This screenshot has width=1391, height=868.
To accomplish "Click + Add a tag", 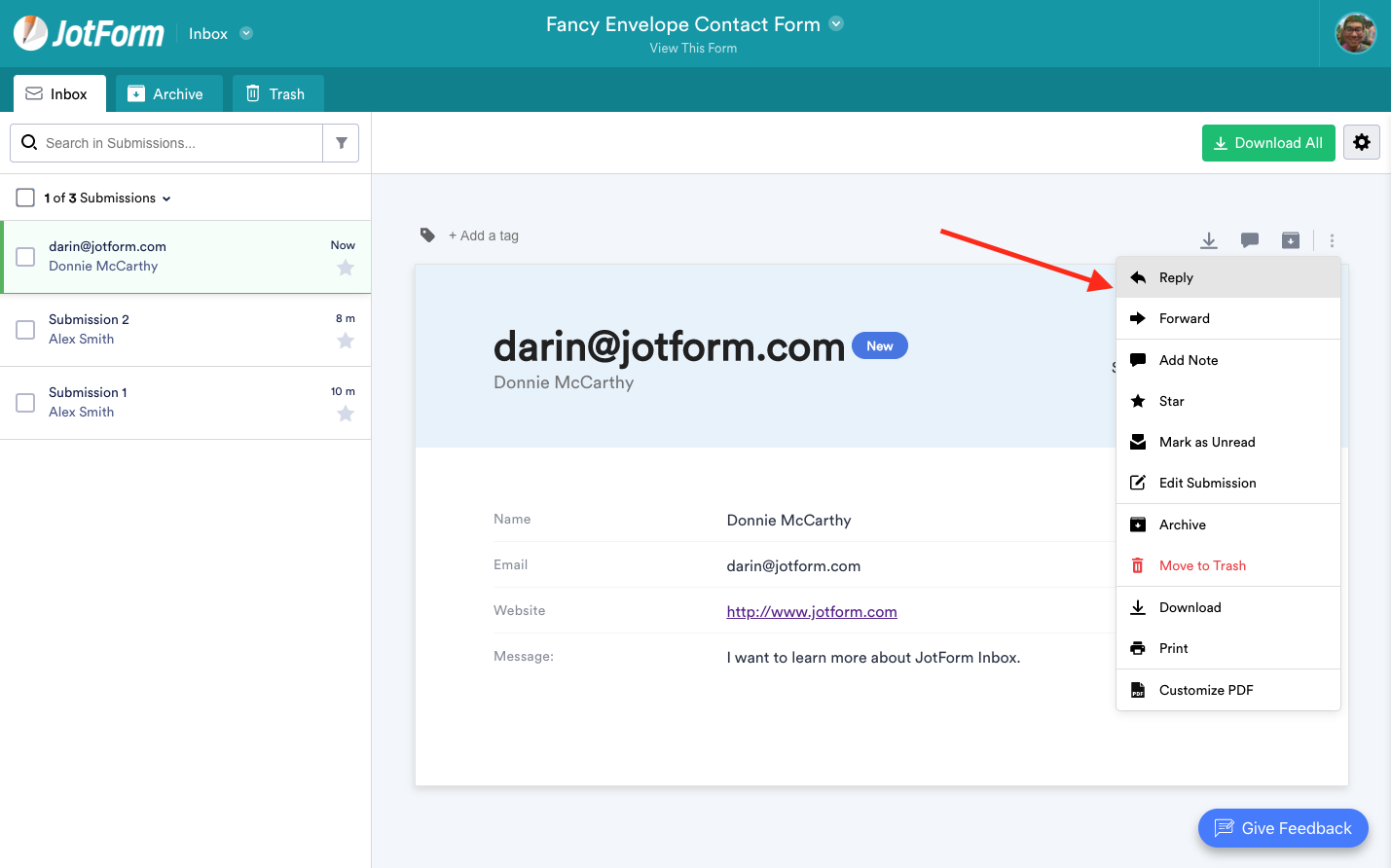I will pos(484,235).
